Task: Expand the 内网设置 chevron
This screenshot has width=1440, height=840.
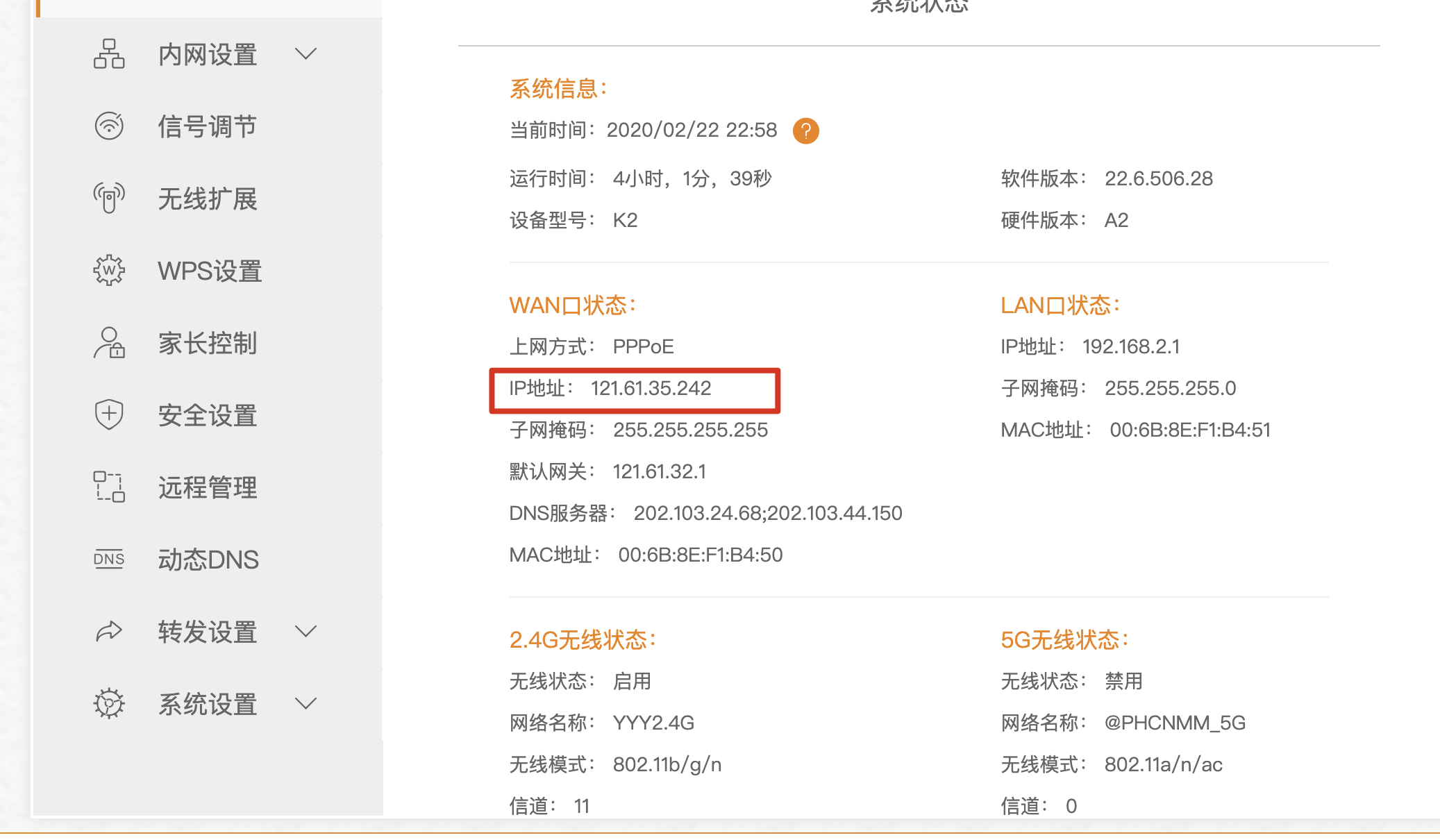Action: point(305,54)
